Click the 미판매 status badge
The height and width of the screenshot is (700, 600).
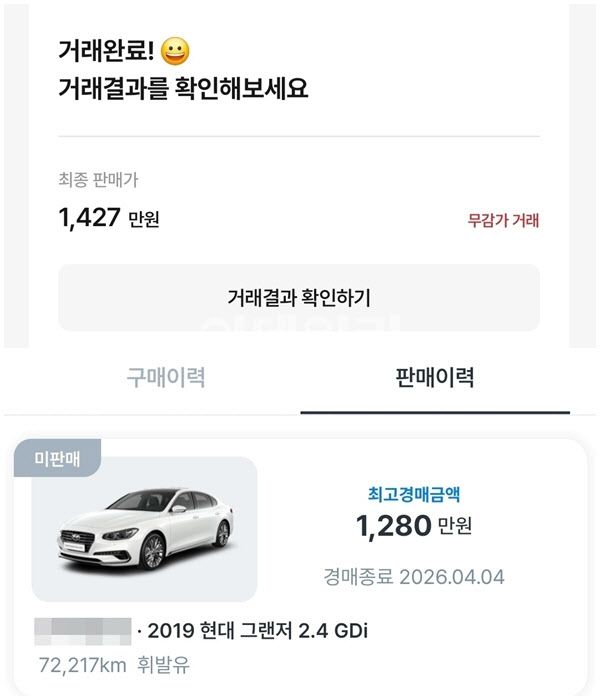tap(56, 459)
